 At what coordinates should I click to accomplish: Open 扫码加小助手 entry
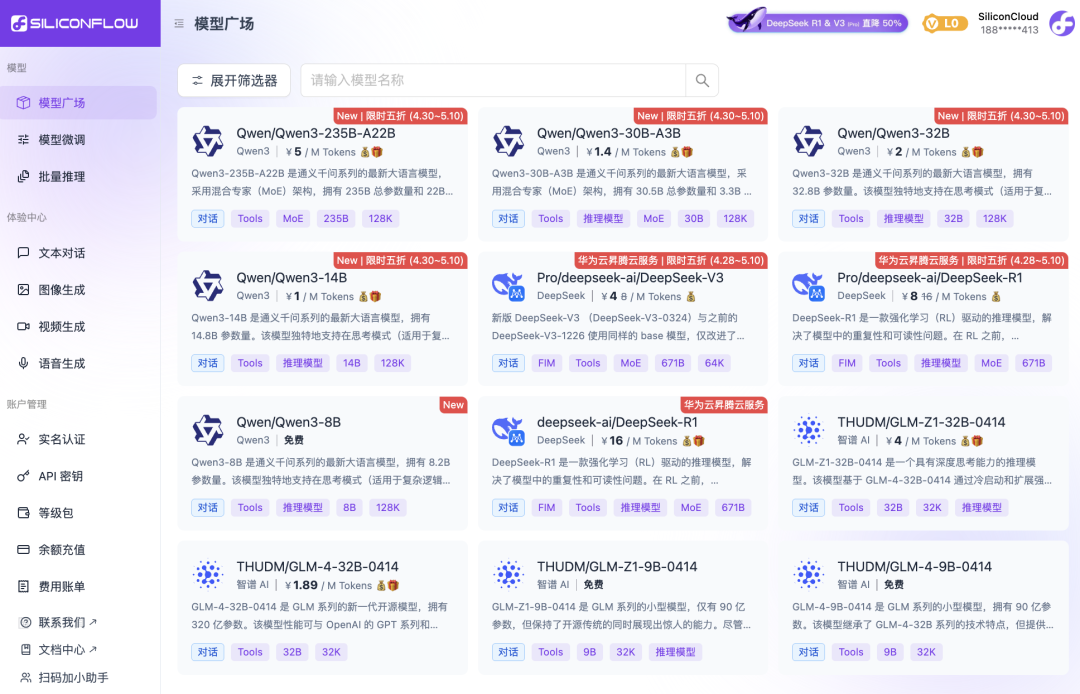coord(73,677)
